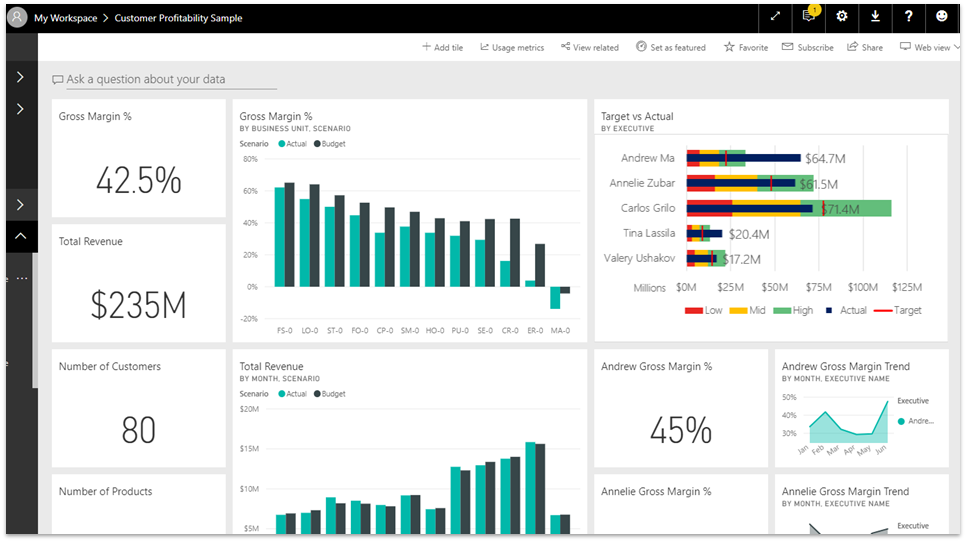The width and height of the screenshot is (966, 542).
Task: Click Actual legend in Total Revenue chart
Action: 292,394
